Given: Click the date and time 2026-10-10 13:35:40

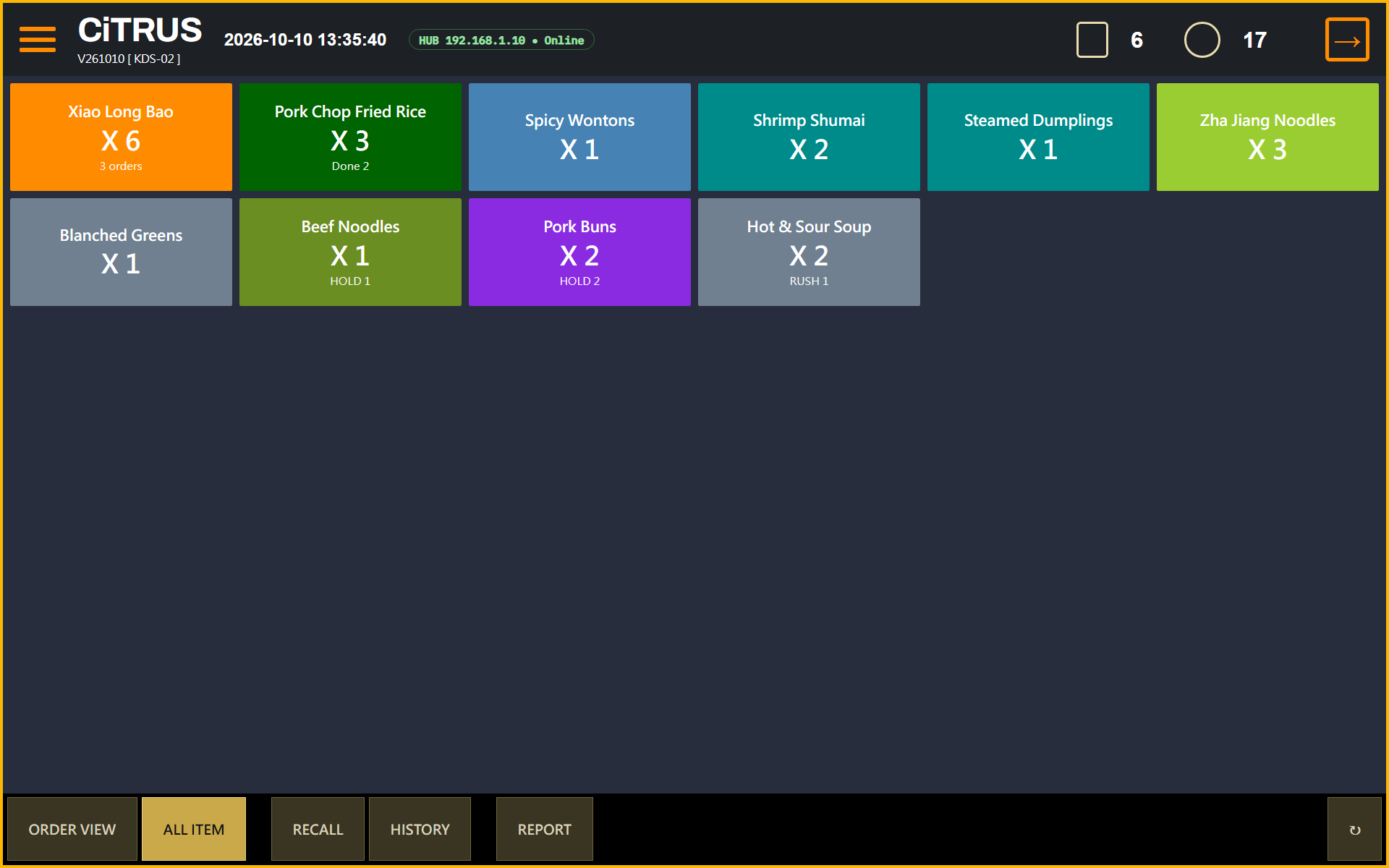Looking at the screenshot, I should (305, 40).
